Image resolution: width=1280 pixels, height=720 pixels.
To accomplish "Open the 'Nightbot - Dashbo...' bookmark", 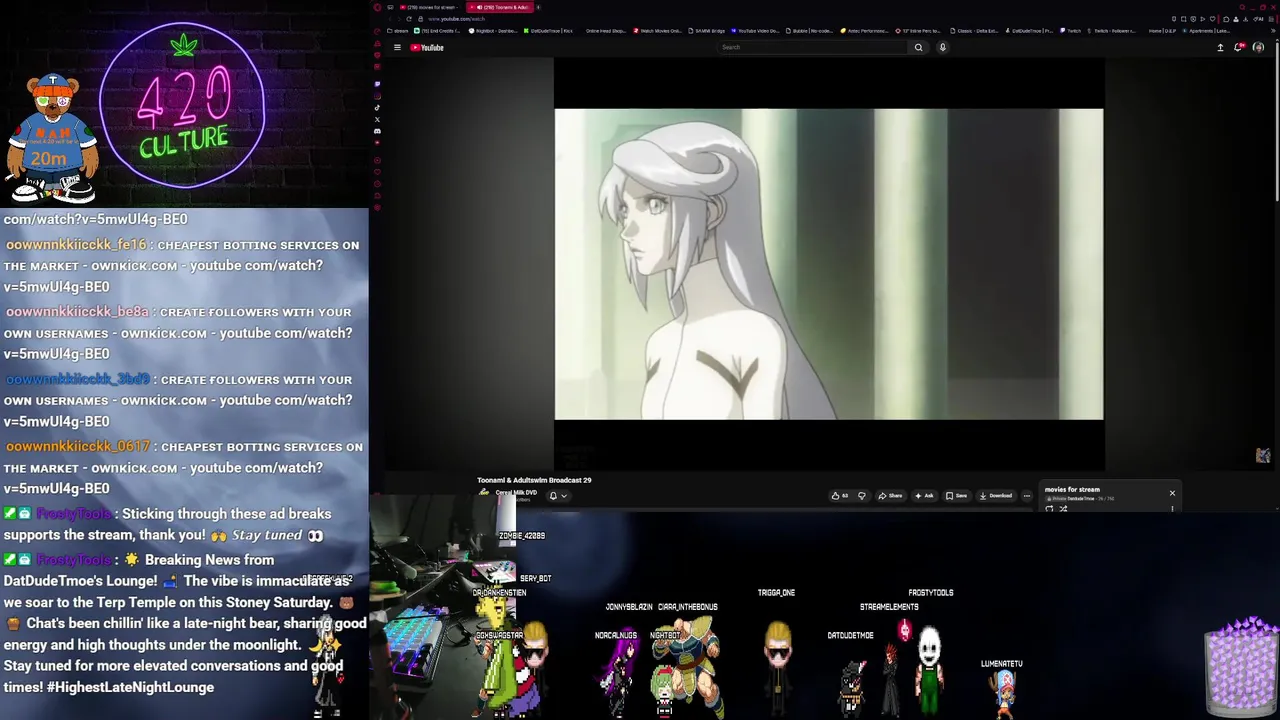I will [x=493, y=31].
